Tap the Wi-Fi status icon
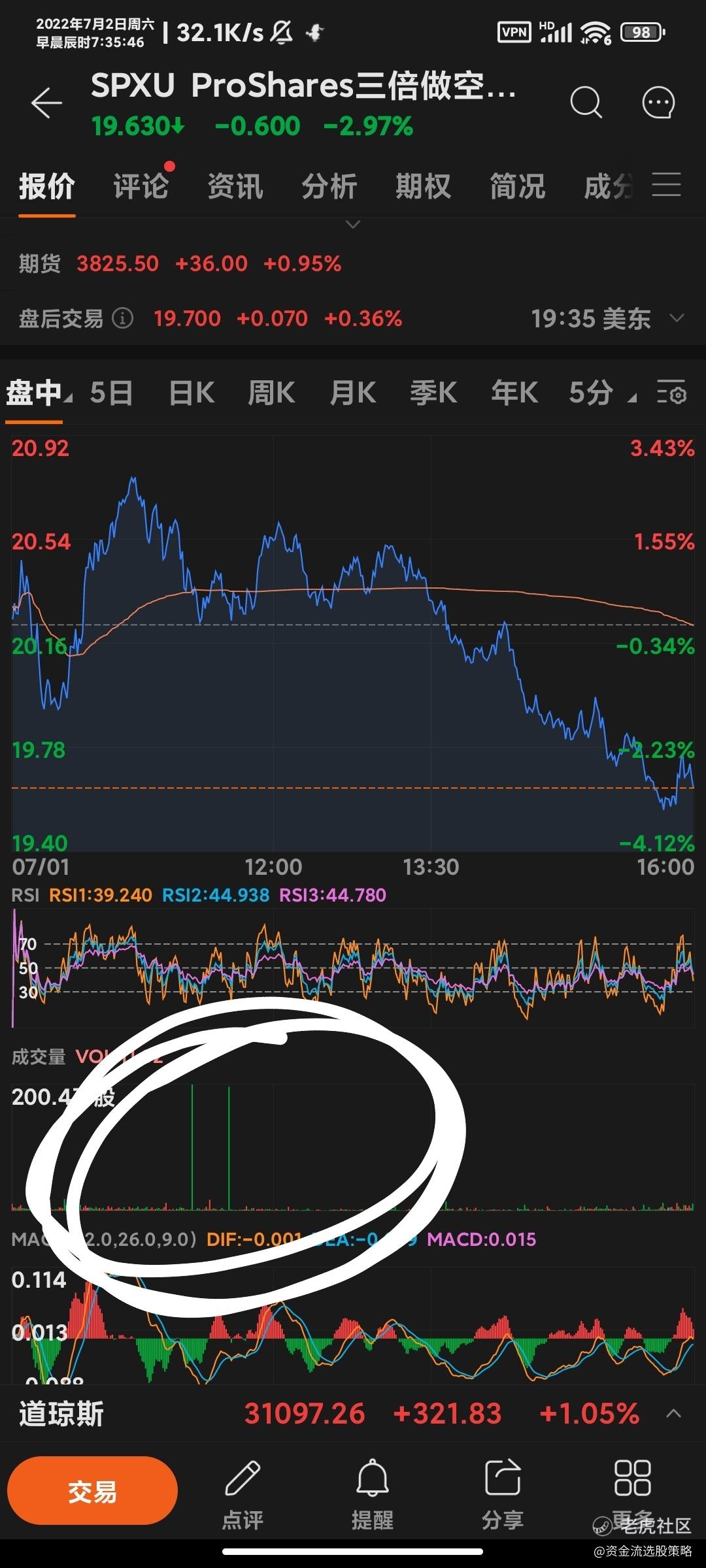This screenshot has width=706, height=1568. pos(595,32)
